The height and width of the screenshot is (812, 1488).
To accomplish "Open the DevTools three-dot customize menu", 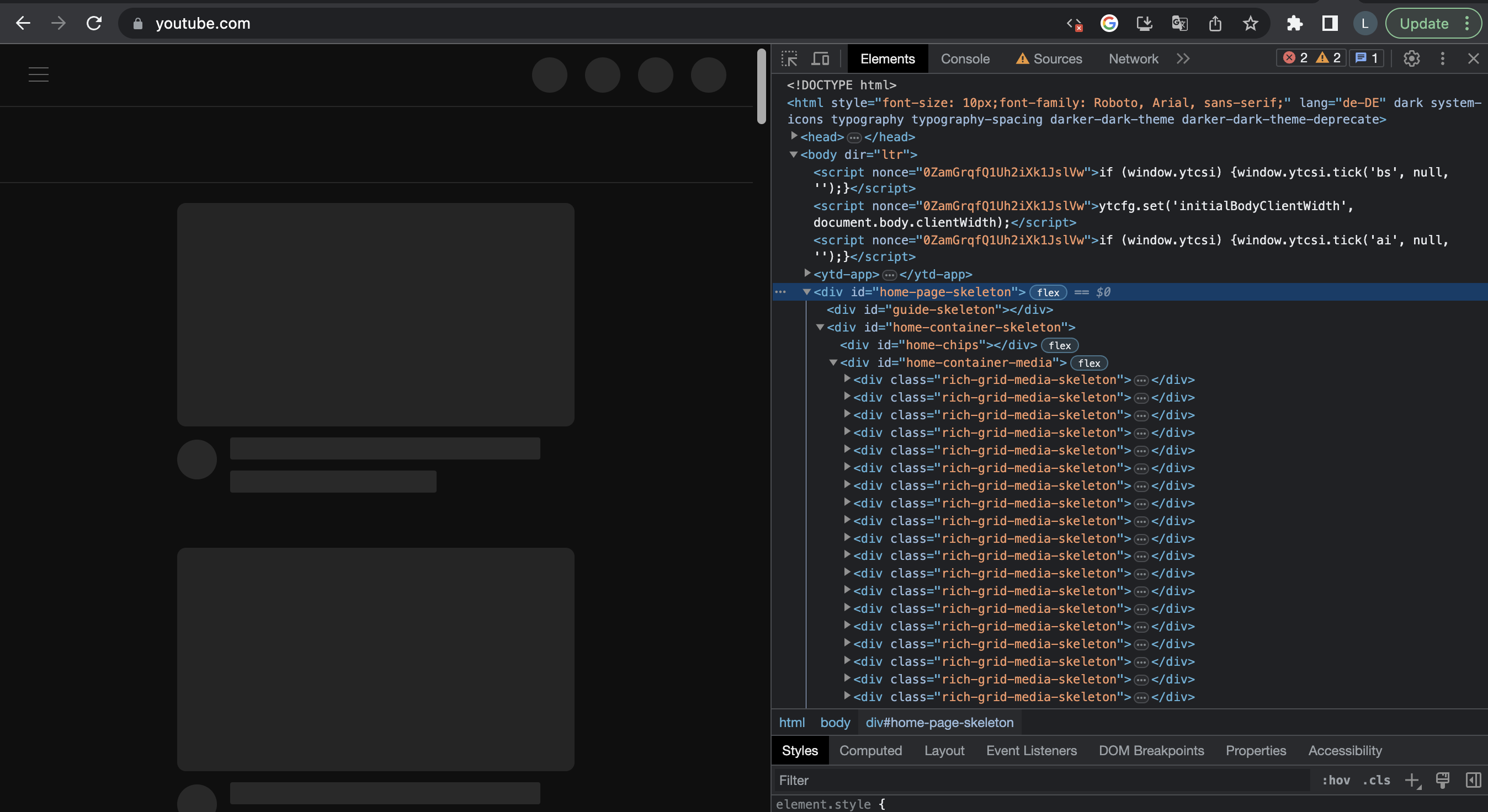I will pos(1442,58).
